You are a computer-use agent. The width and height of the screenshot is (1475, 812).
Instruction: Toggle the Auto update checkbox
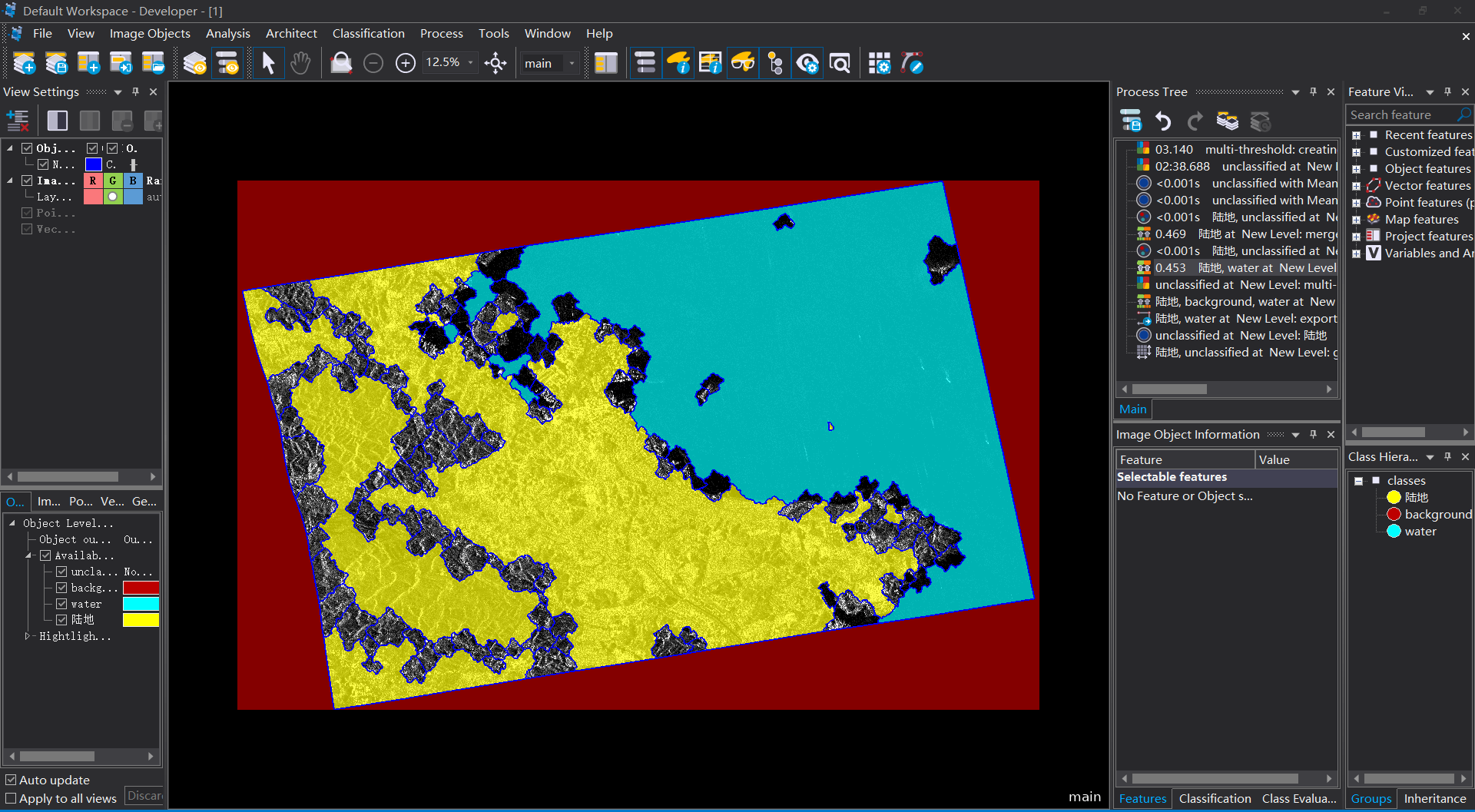pyautogui.click(x=11, y=780)
